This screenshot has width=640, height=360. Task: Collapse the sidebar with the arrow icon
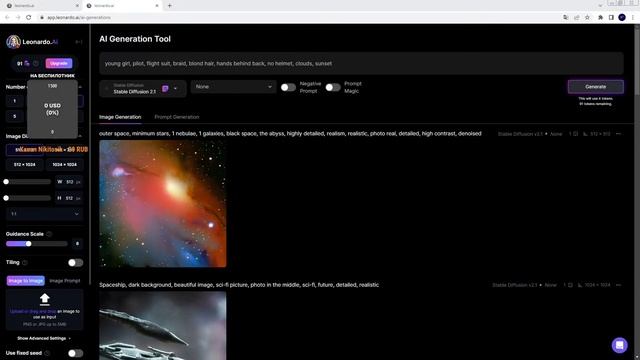79,42
